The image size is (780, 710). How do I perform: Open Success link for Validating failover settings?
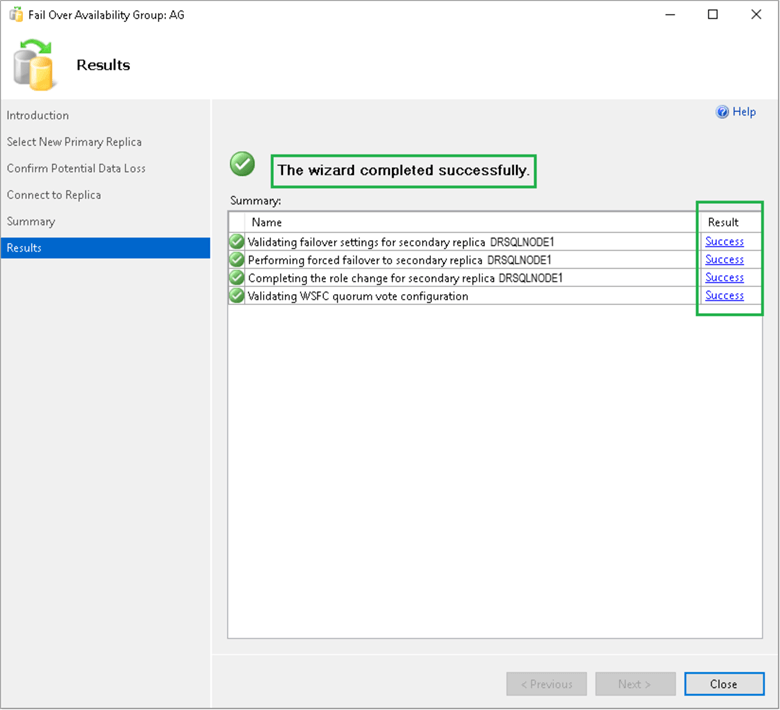coord(724,241)
